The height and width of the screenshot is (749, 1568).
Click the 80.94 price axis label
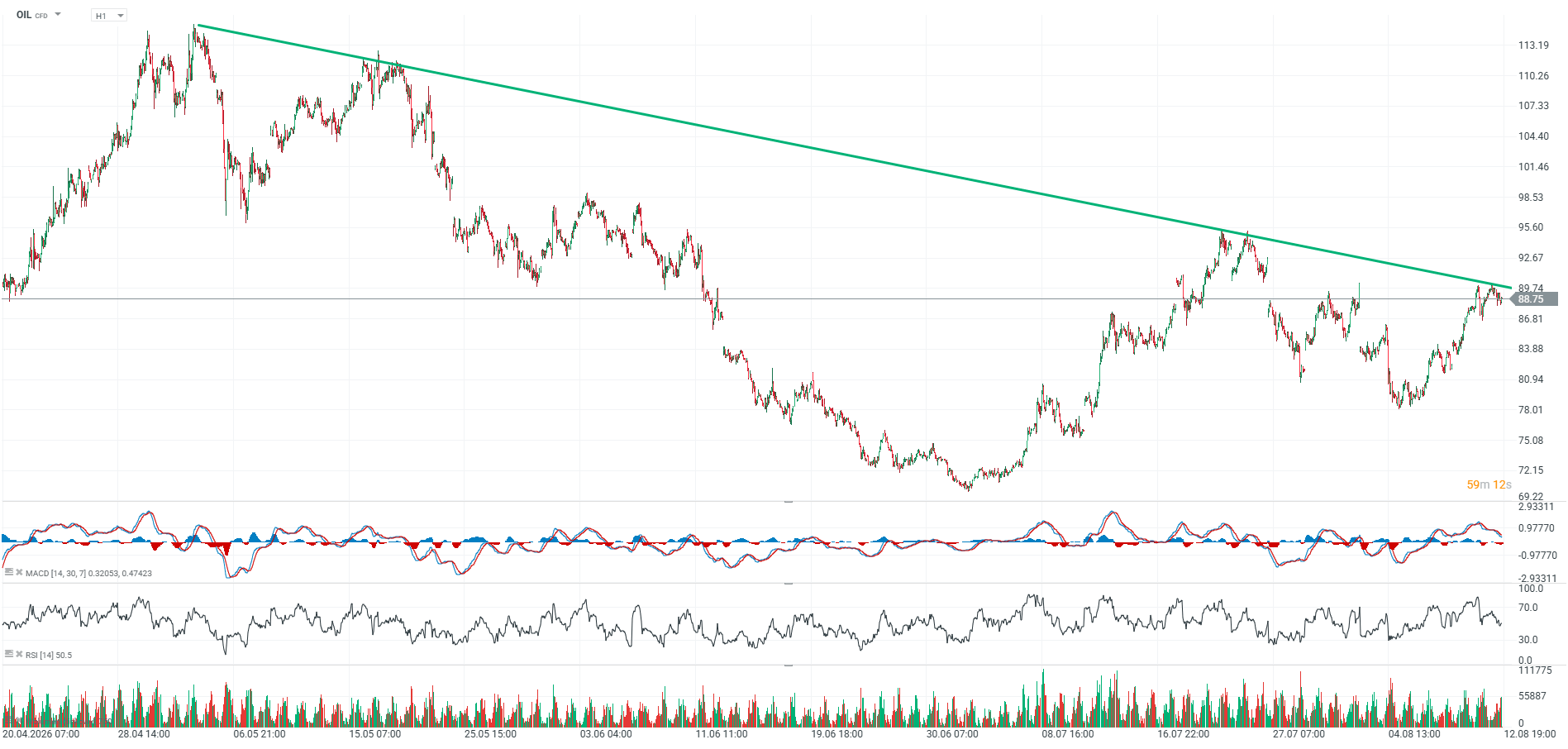1531,379
